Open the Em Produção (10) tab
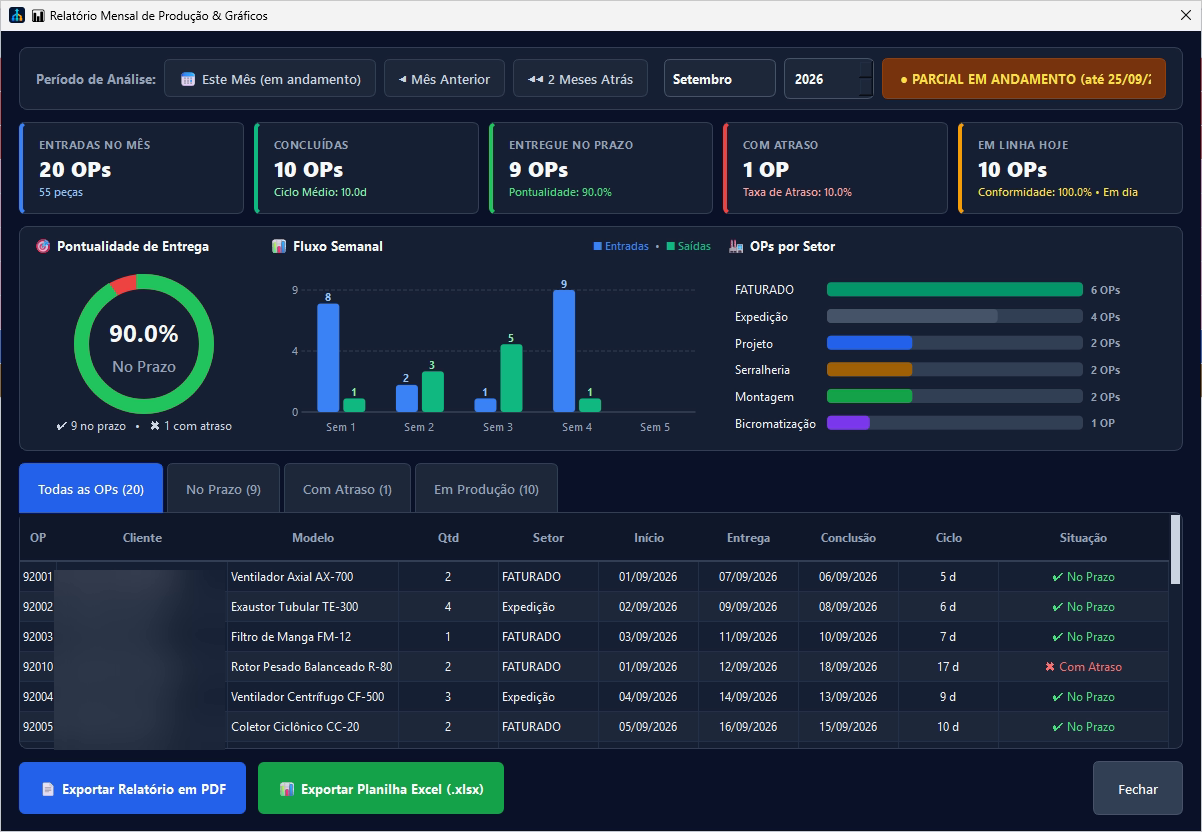This screenshot has width=1202, height=832. point(486,489)
